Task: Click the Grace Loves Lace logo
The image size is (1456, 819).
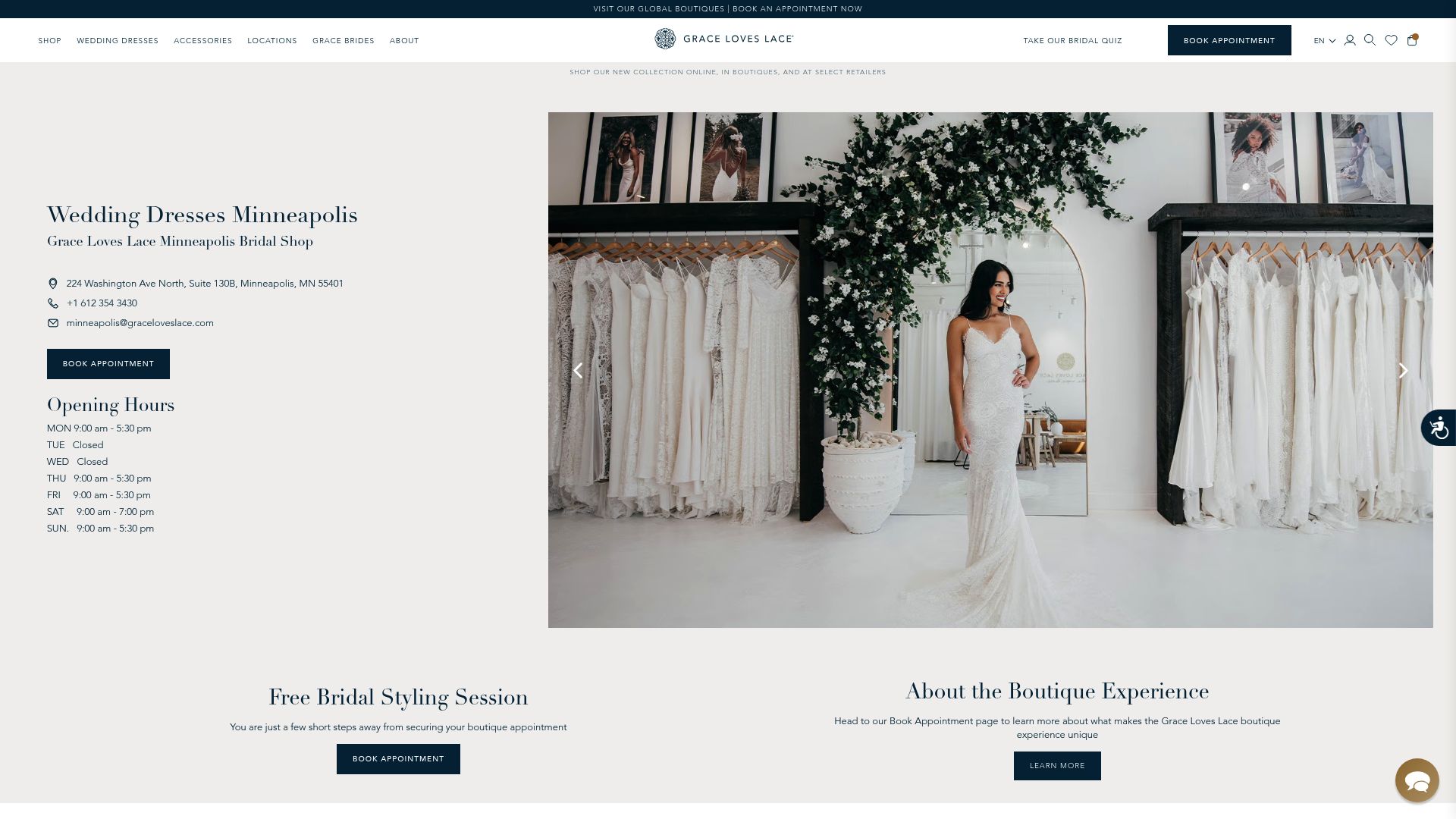Action: tap(724, 39)
